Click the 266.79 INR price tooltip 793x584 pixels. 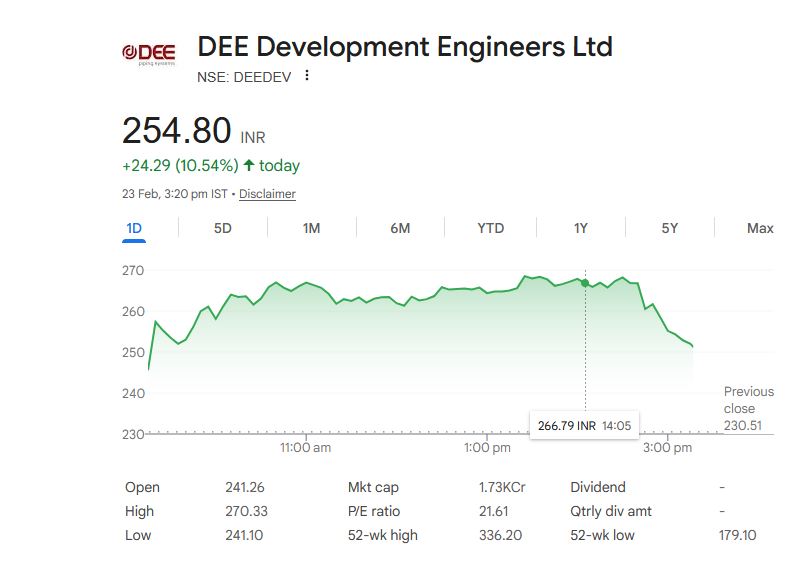584,425
